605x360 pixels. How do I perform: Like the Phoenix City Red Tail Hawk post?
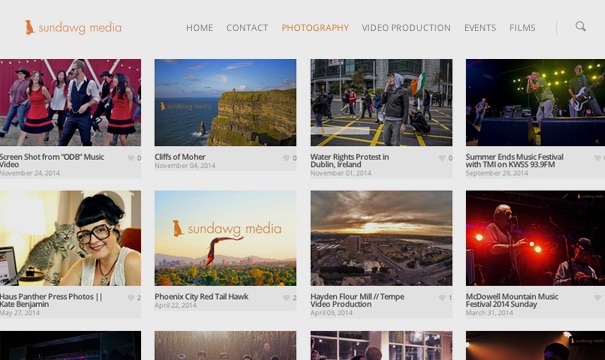[x=286, y=297]
